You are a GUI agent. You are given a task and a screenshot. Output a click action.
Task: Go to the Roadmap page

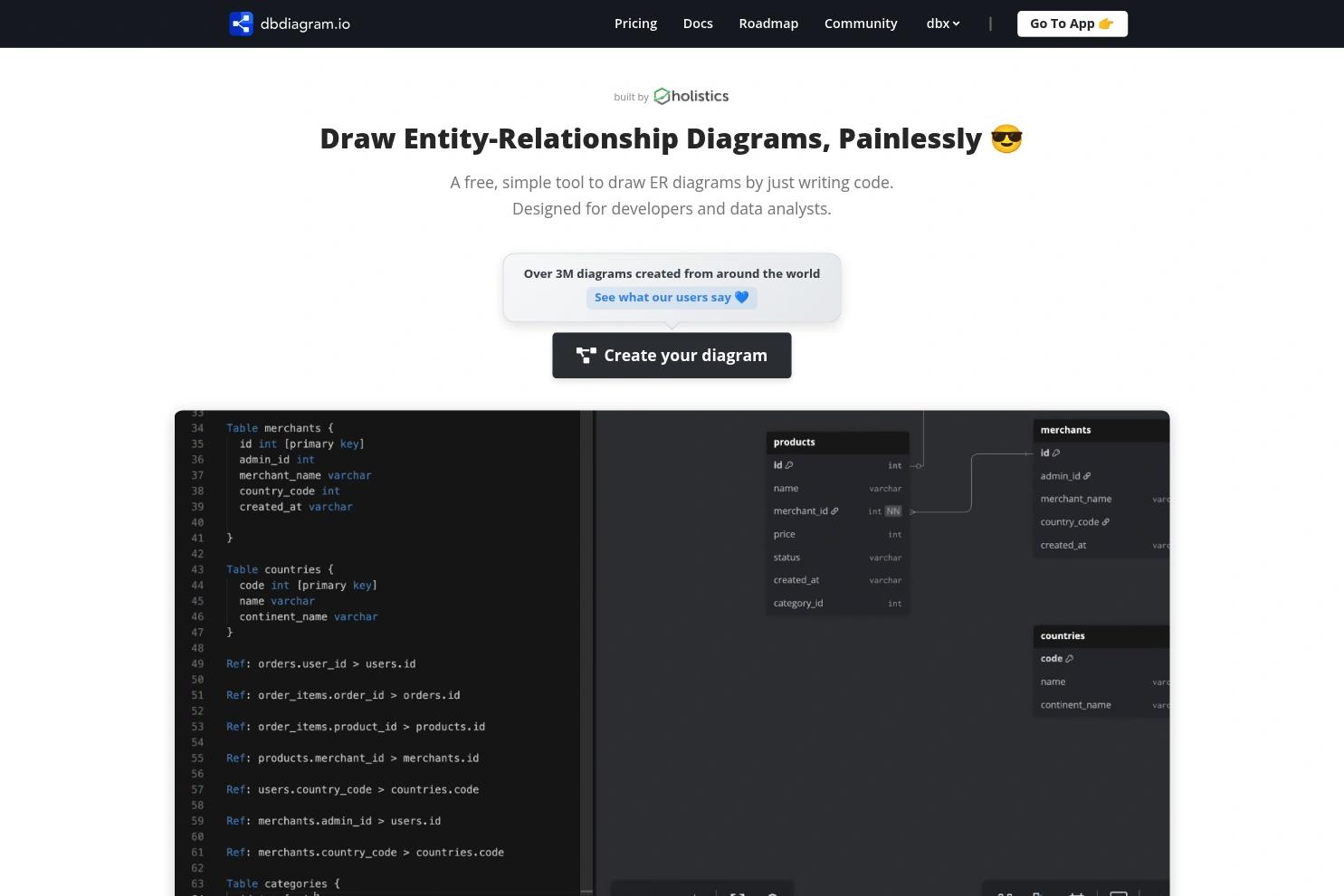[768, 24]
